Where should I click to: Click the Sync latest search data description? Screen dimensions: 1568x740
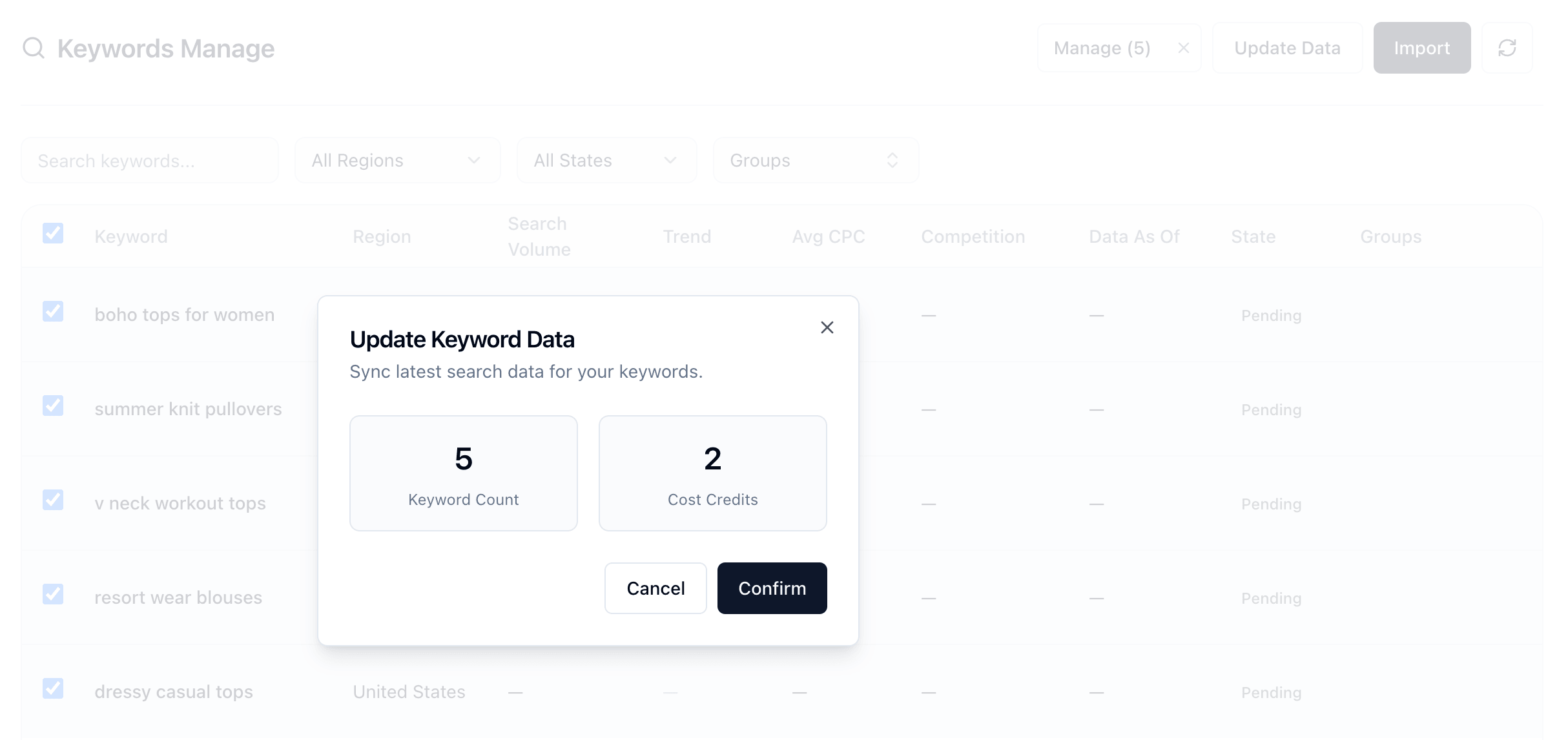tap(526, 371)
